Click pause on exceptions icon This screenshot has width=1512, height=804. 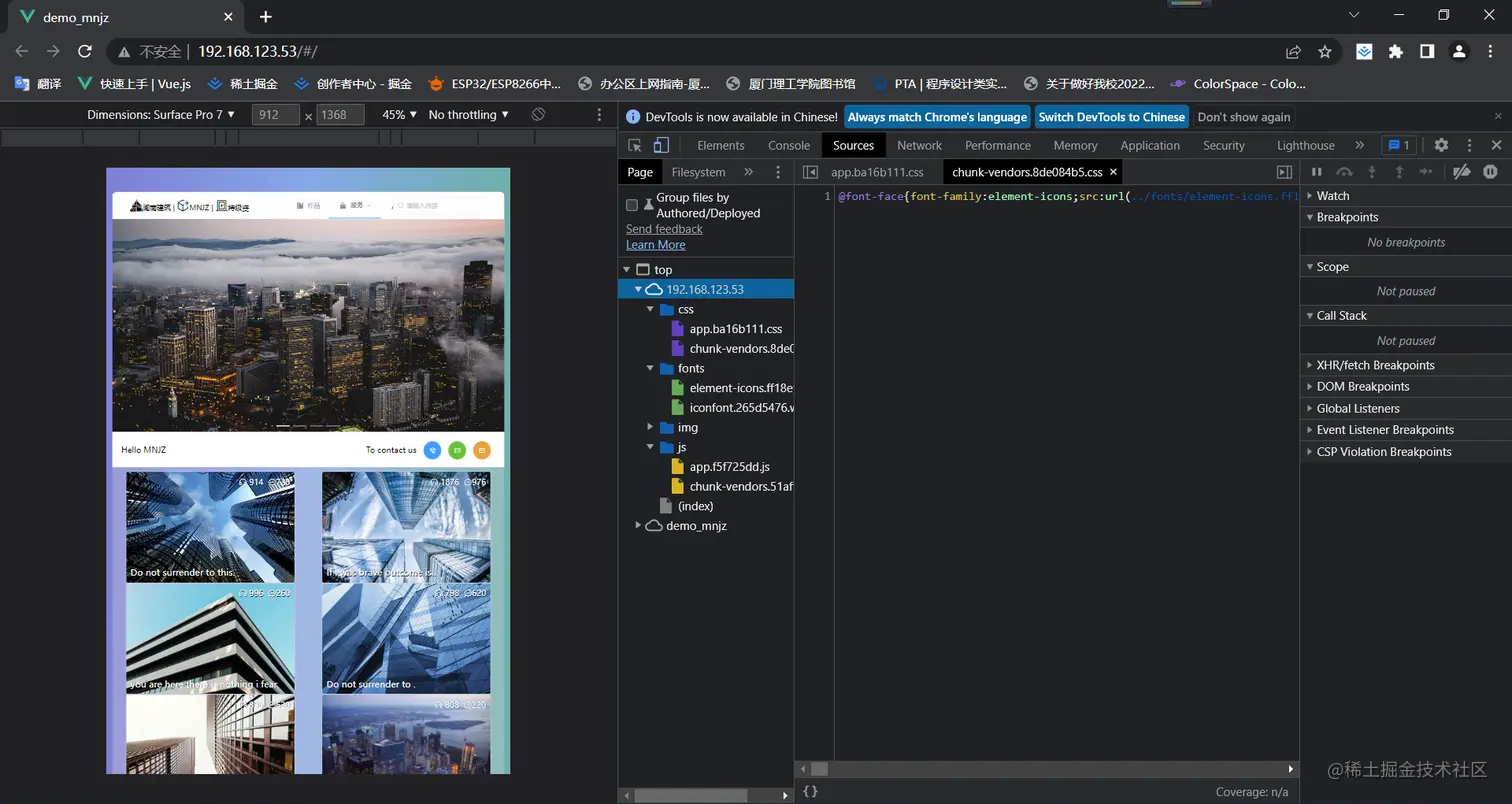1490,172
